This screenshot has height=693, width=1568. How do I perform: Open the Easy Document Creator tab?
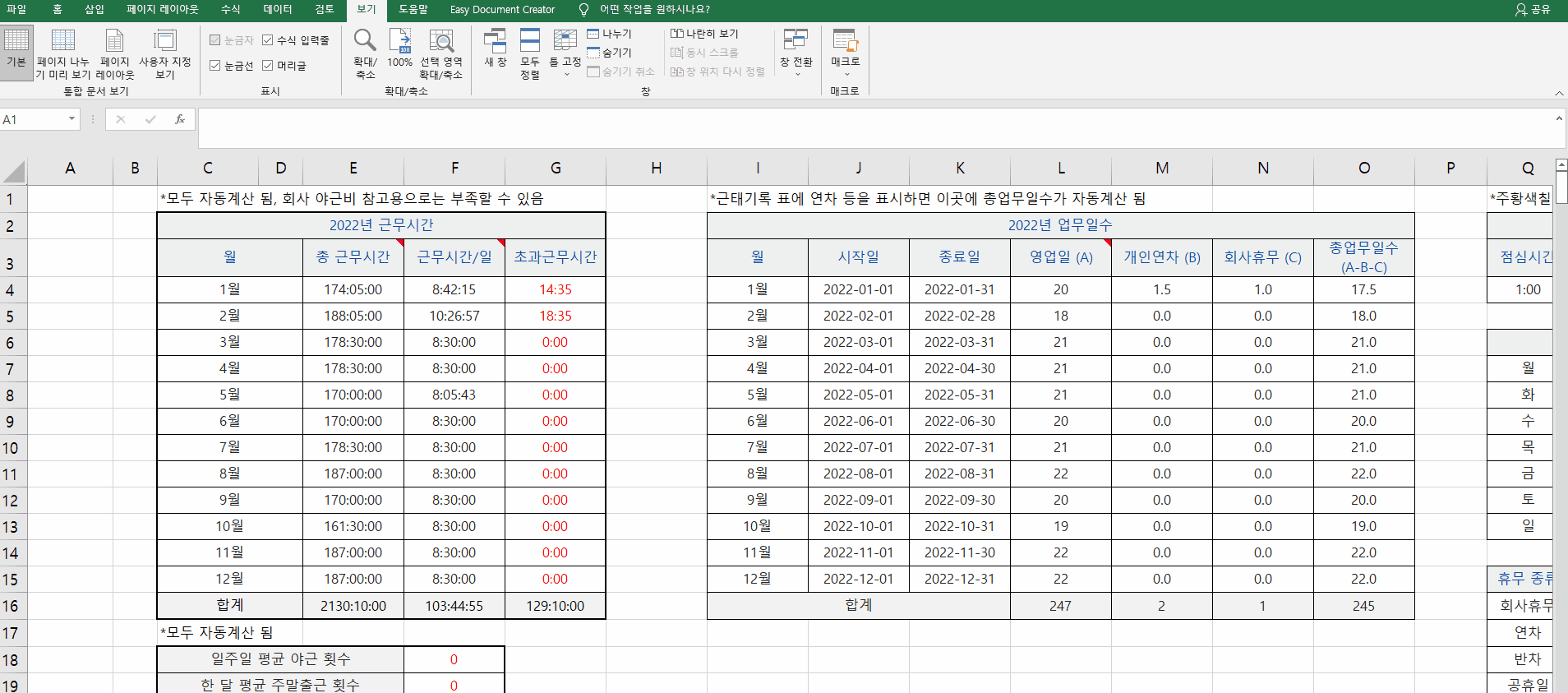click(x=502, y=9)
